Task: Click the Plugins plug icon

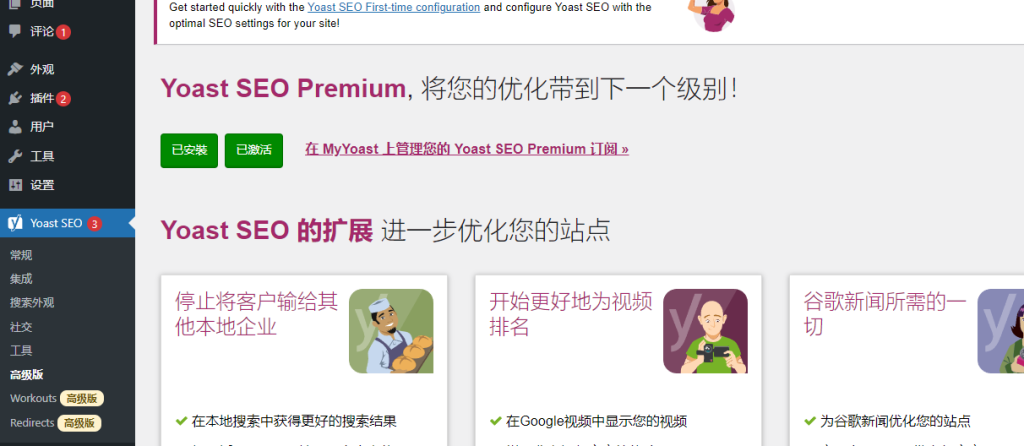Action: (15, 98)
